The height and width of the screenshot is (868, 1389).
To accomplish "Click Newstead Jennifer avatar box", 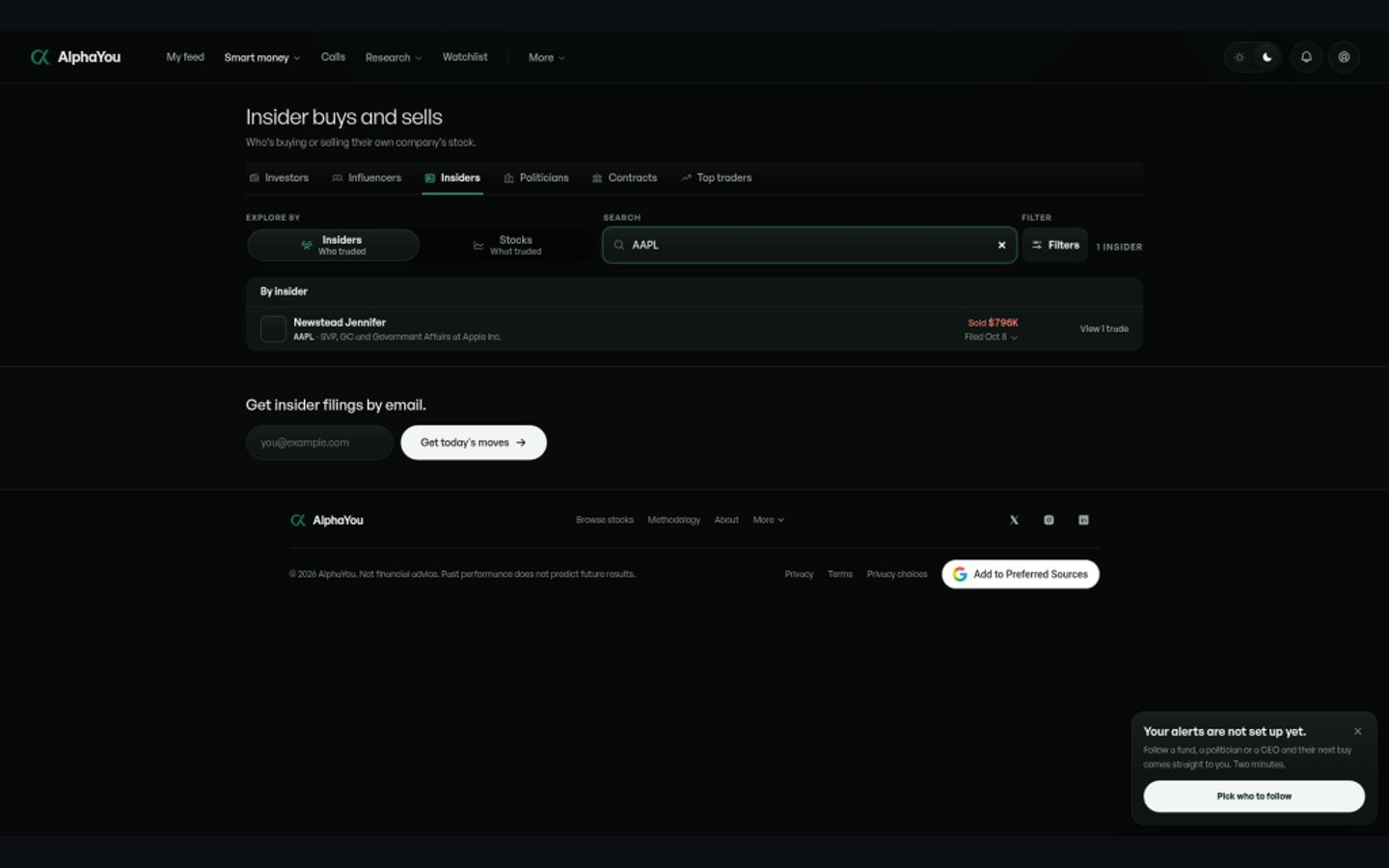I will coord(273,329).
